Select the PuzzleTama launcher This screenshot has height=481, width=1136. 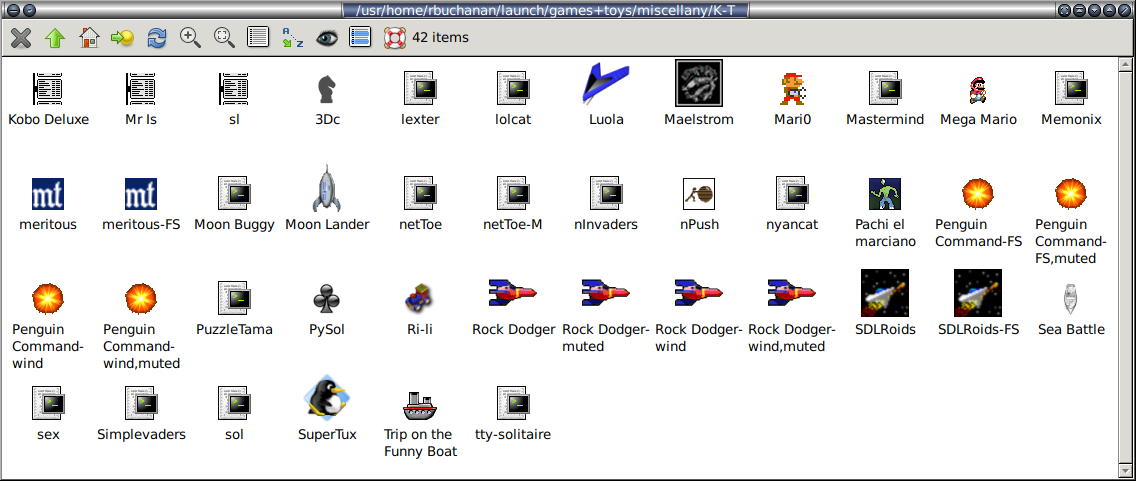pyautogui.click(x=234, y=298)
